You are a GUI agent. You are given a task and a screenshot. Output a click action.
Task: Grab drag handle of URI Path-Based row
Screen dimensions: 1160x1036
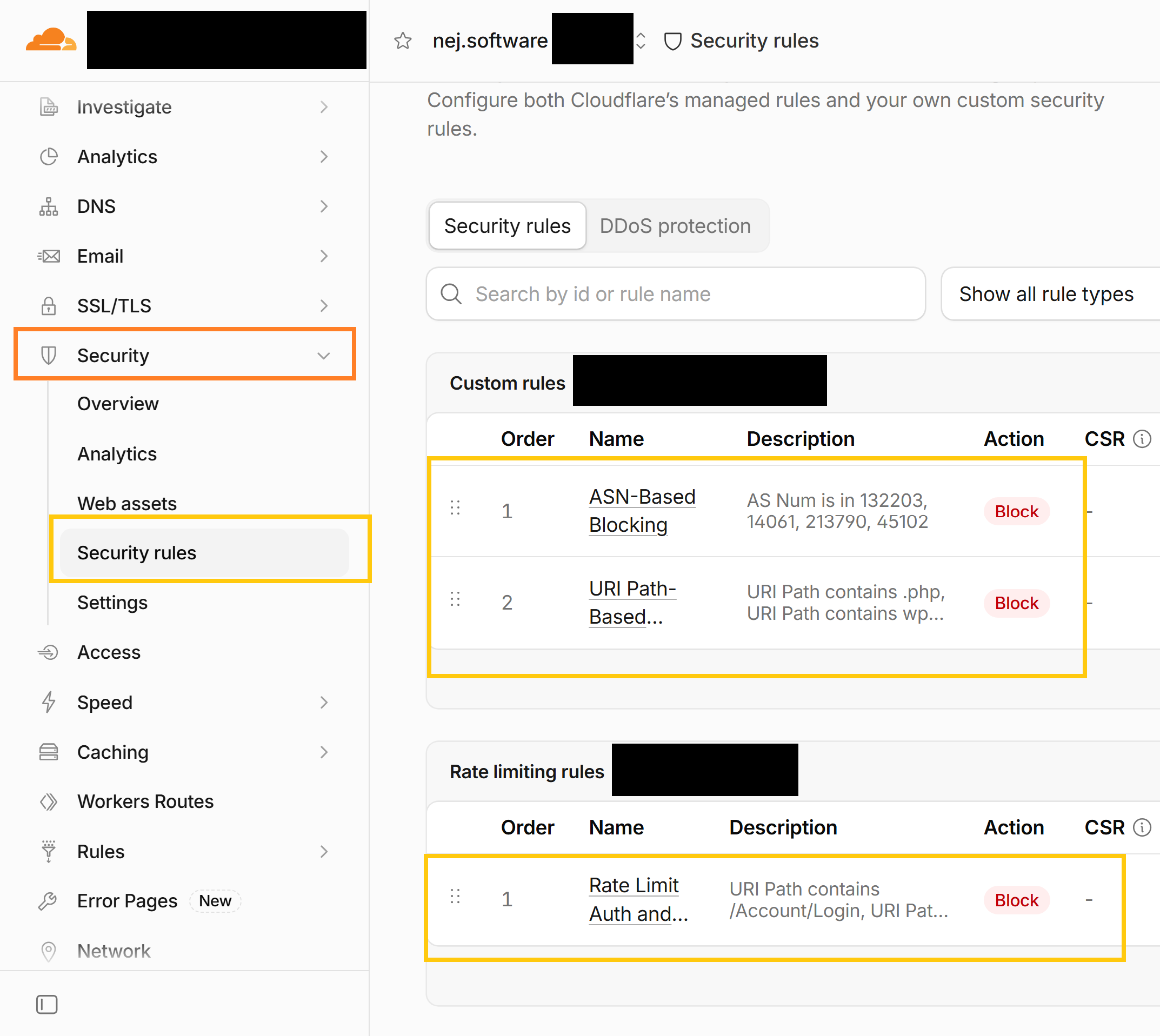[x=455, y=599]
